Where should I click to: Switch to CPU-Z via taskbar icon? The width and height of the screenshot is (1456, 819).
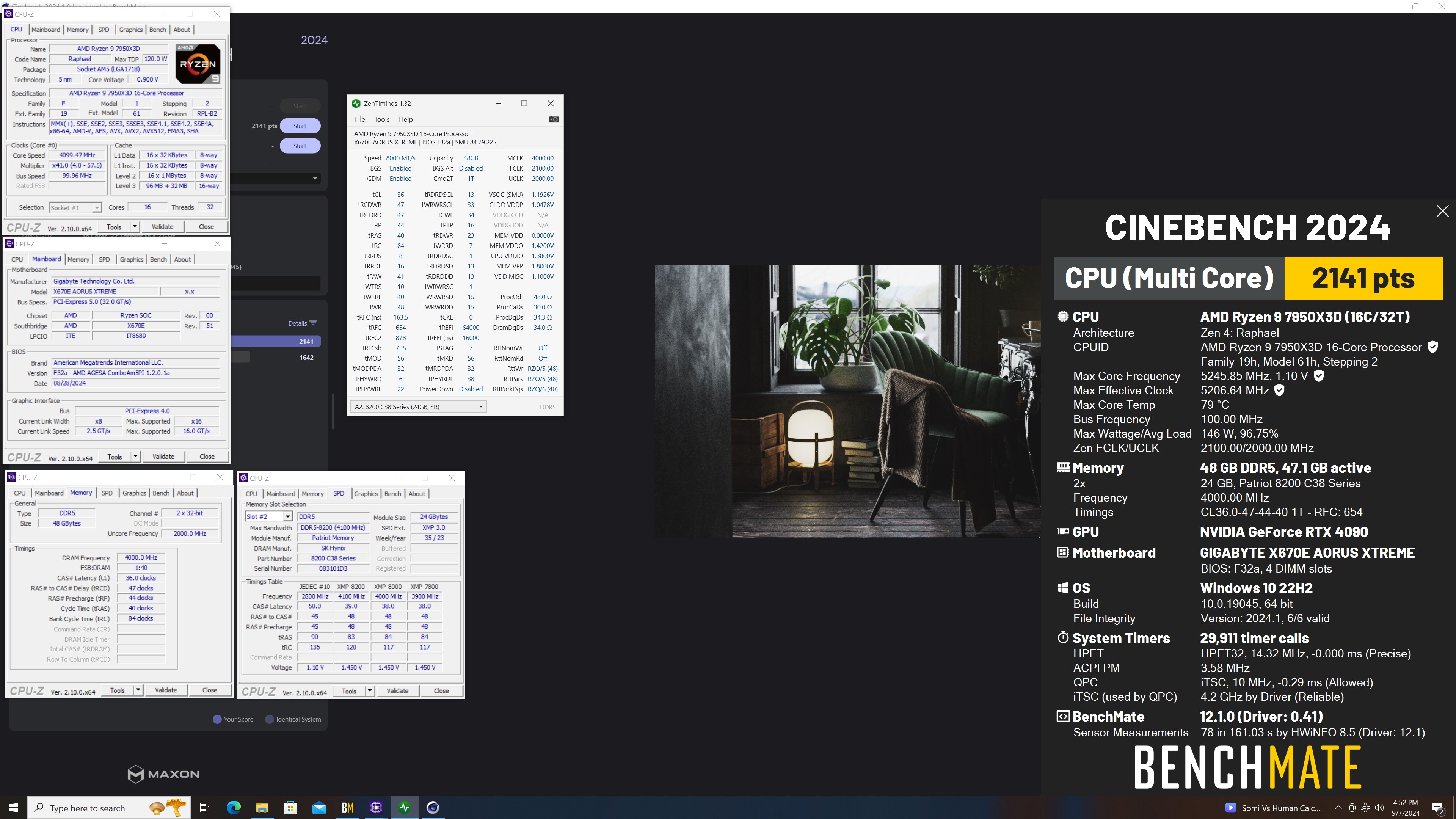[376, 808]
